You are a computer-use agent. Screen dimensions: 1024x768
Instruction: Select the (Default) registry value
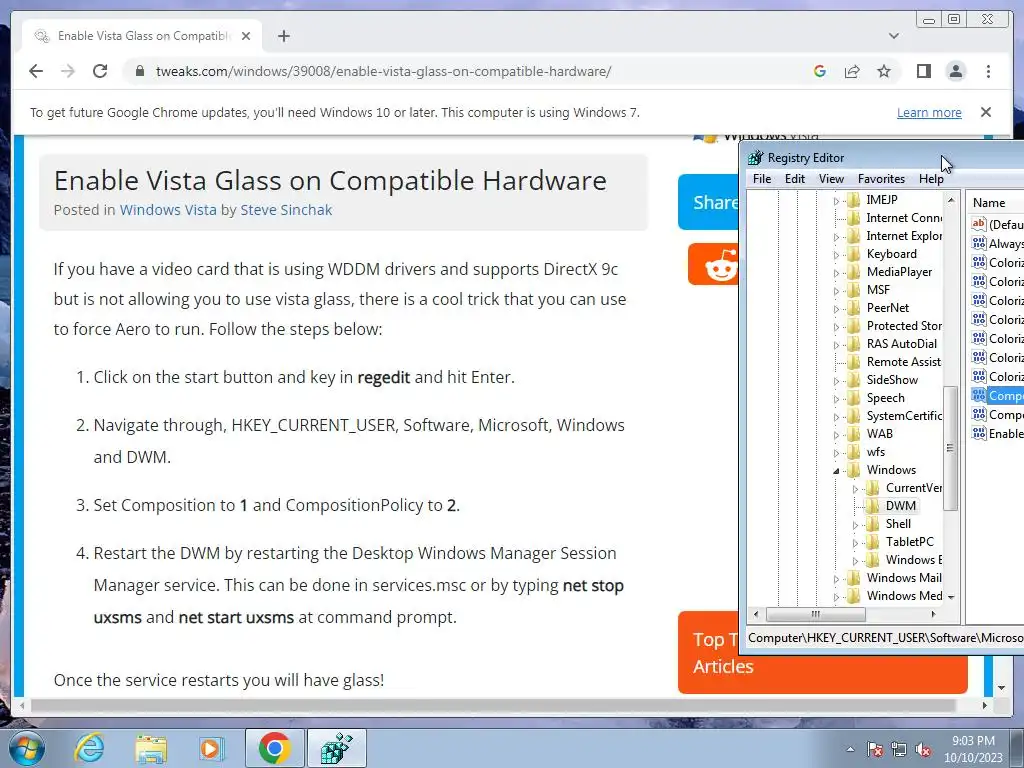[x=997, y=224]
